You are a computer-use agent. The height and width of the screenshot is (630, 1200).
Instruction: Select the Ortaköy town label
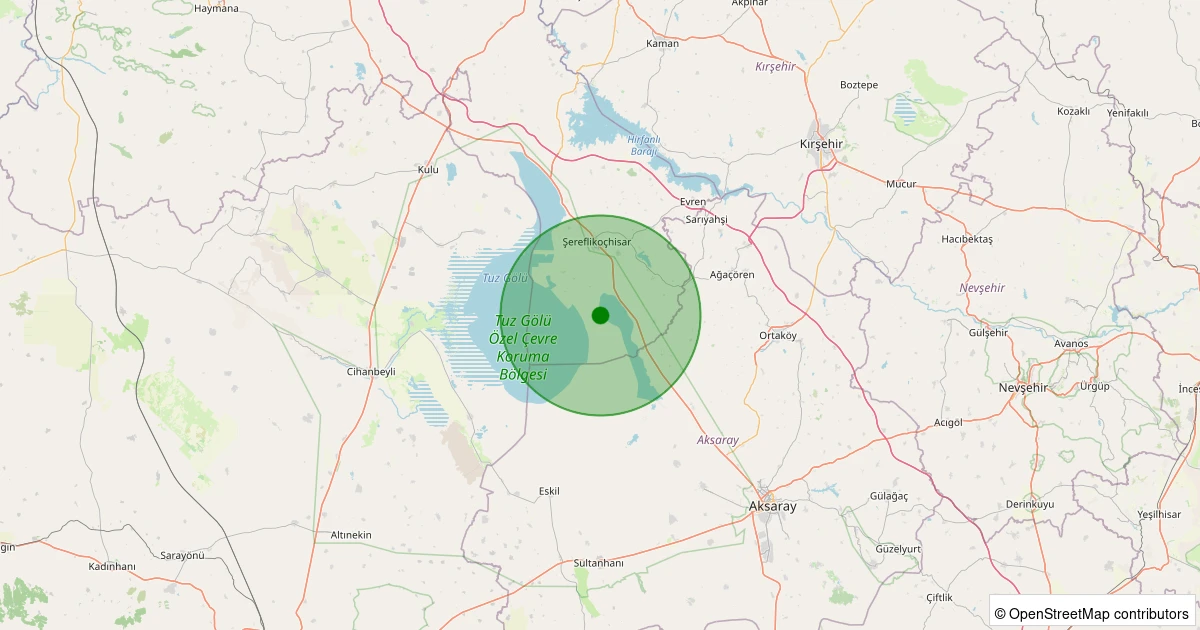[778, 335]
